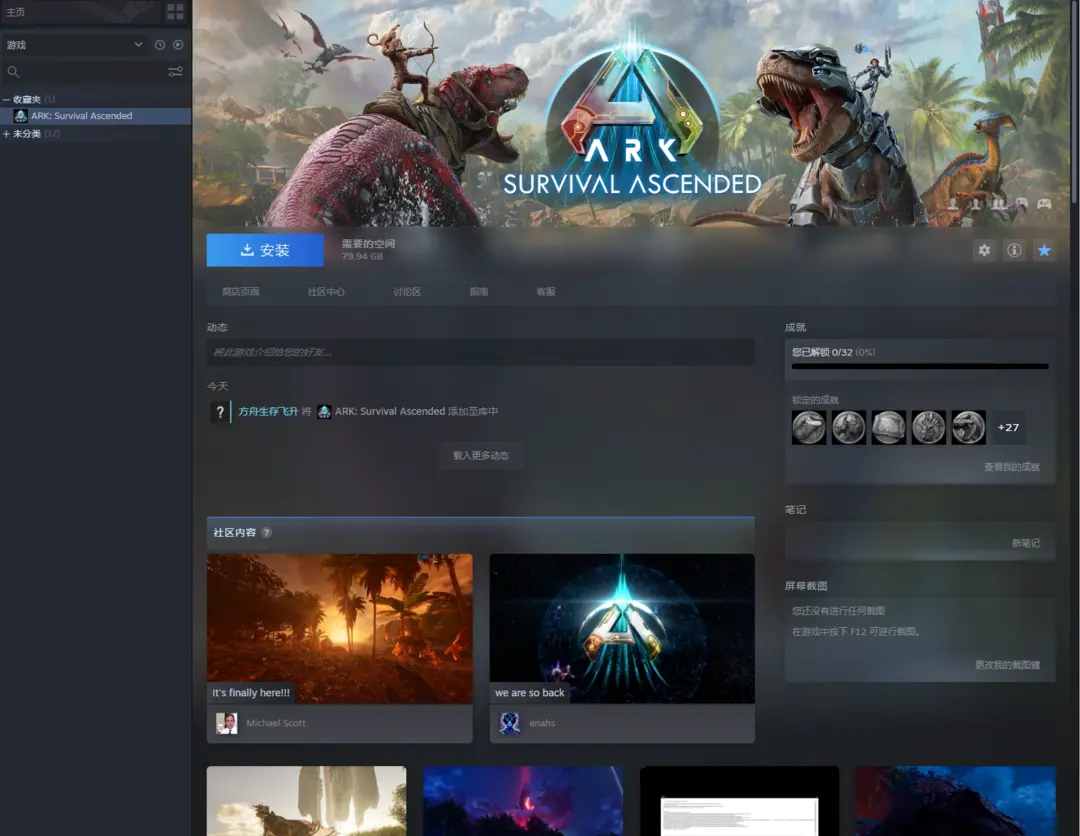Click the activity post input field
1080x836 pixels.
[481, 352]
